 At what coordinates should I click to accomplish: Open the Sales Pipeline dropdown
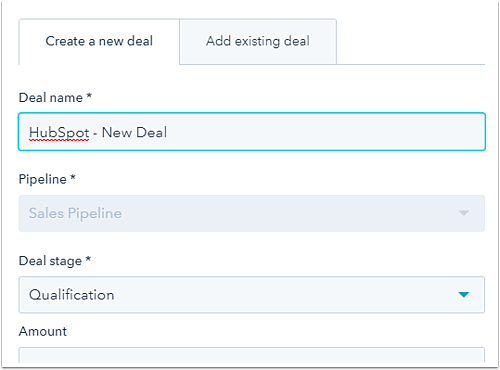(x=252, y=213)
